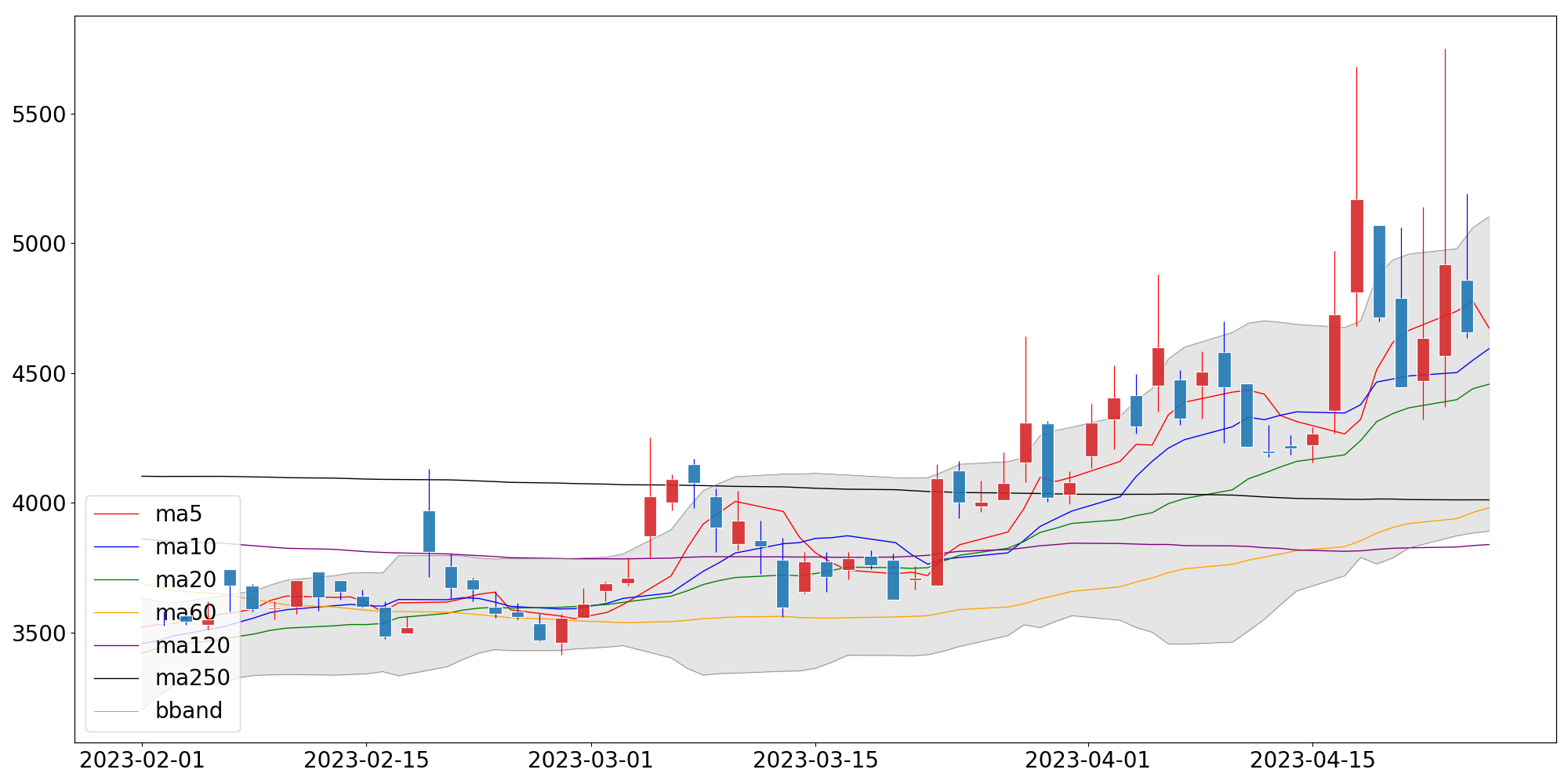This screenshot has width=1568, height=784.
Task: Click the 2023-03-15 x-axis date label
Action: [x=815, y=760]
